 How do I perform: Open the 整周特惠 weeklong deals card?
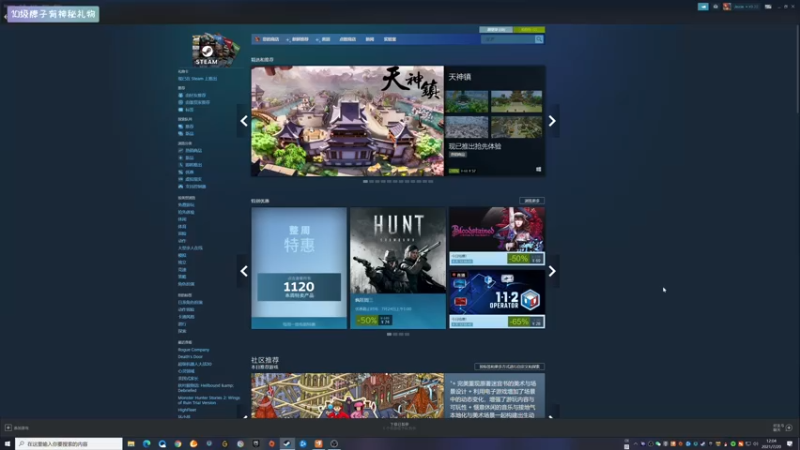pyautogui.click(x=299, y=268)
